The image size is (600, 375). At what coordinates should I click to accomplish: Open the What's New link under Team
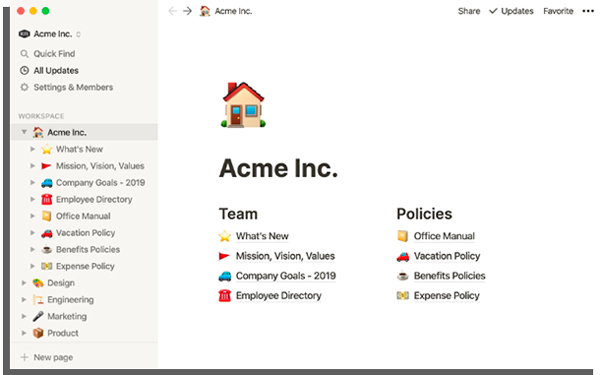[x=262, y=236]
